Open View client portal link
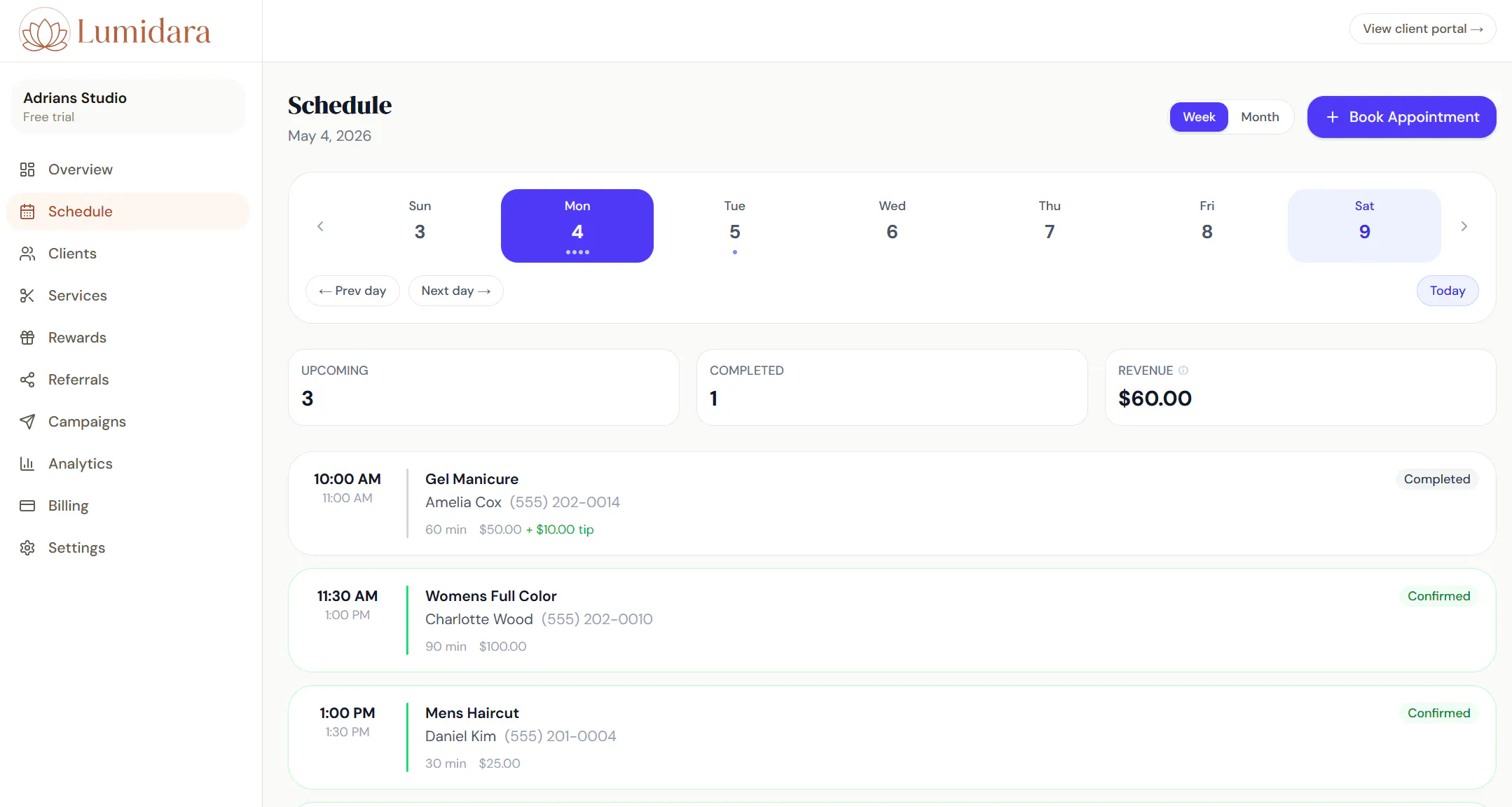Screen dimensions: 1512x807 (1422, 29)
